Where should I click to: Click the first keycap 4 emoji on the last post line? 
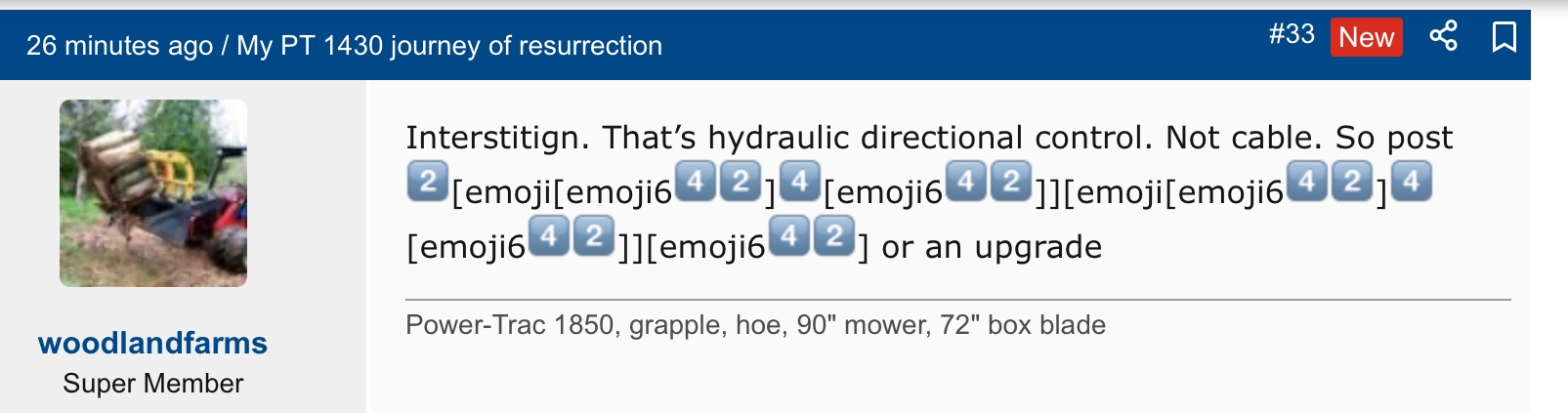point(548,237)
